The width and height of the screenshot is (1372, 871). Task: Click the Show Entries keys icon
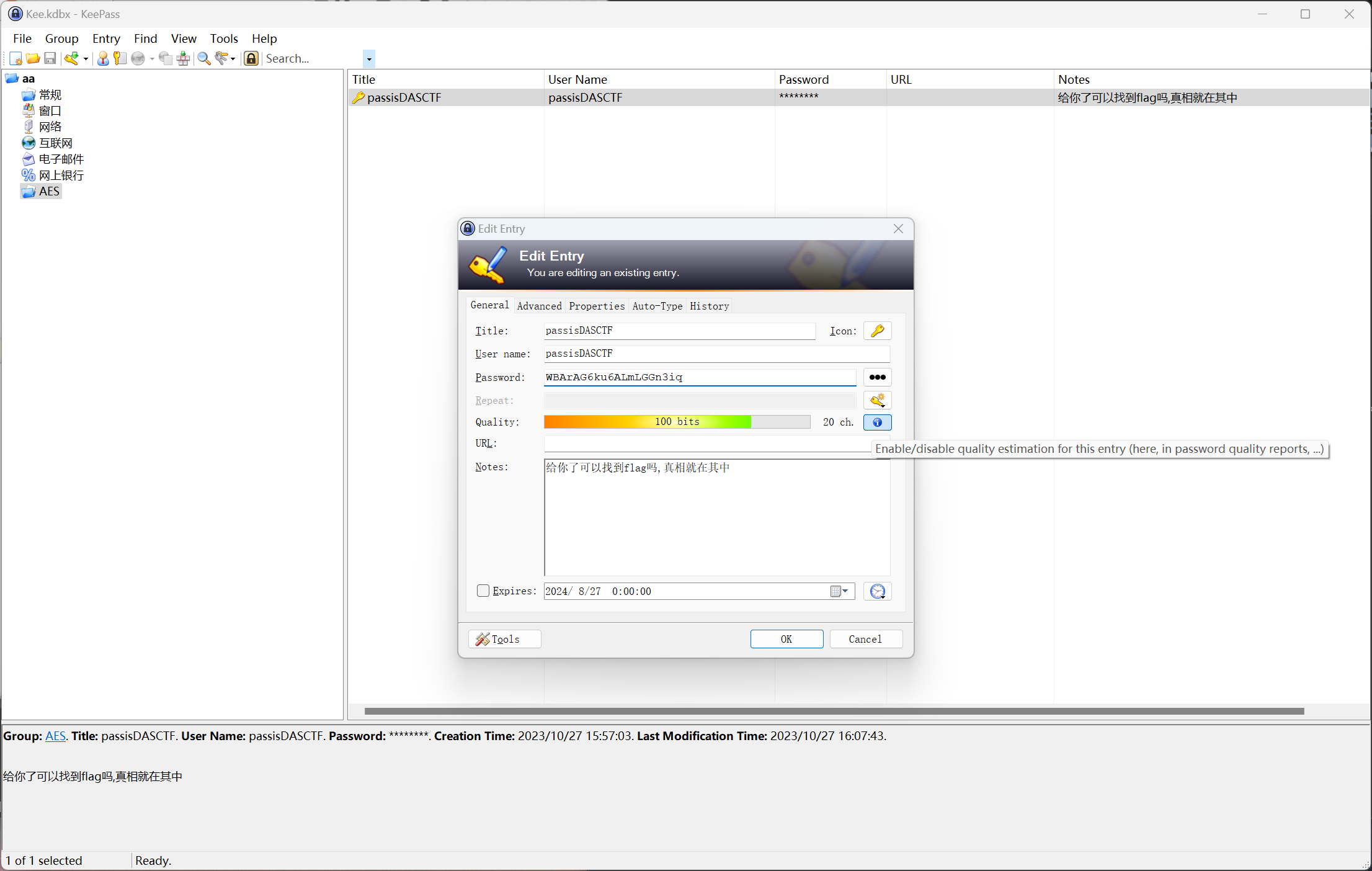pos(221,58)
